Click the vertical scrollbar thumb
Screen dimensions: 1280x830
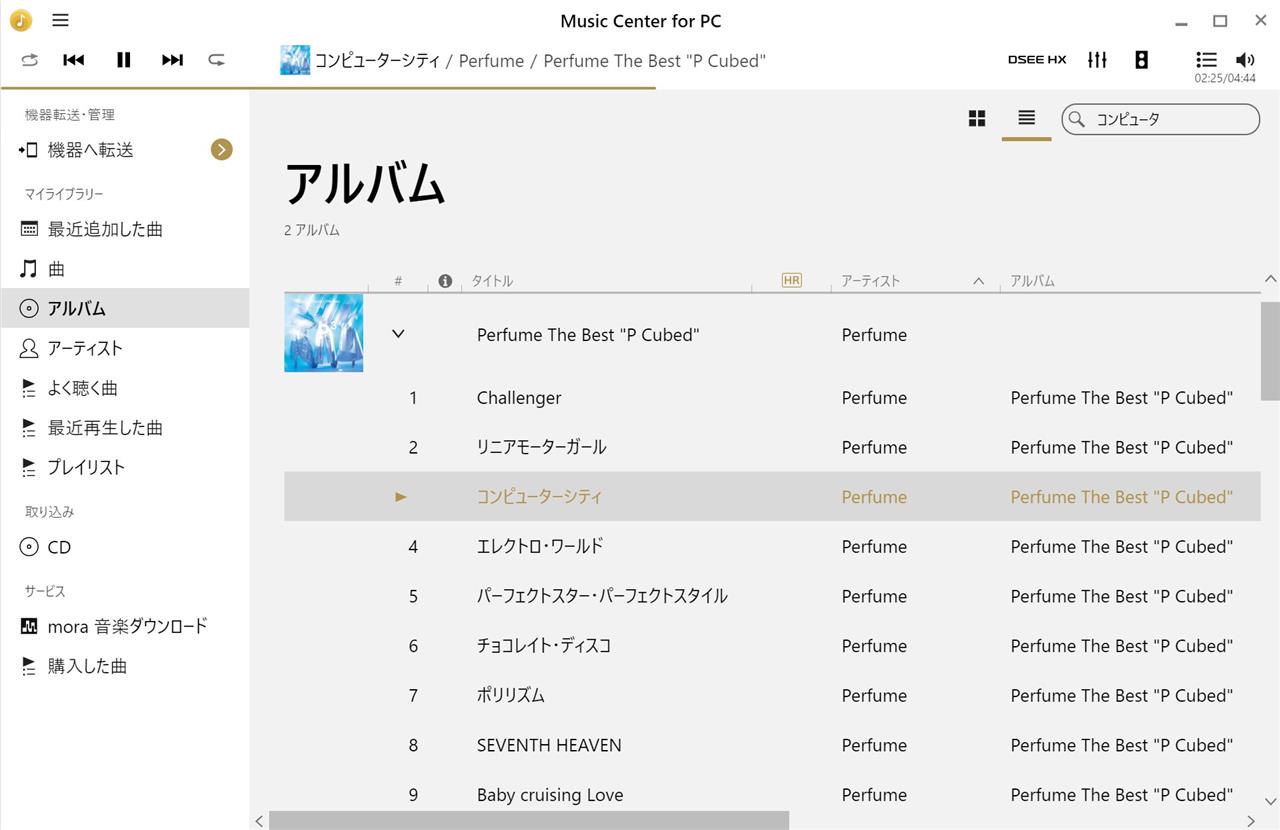coord(1270,350)
